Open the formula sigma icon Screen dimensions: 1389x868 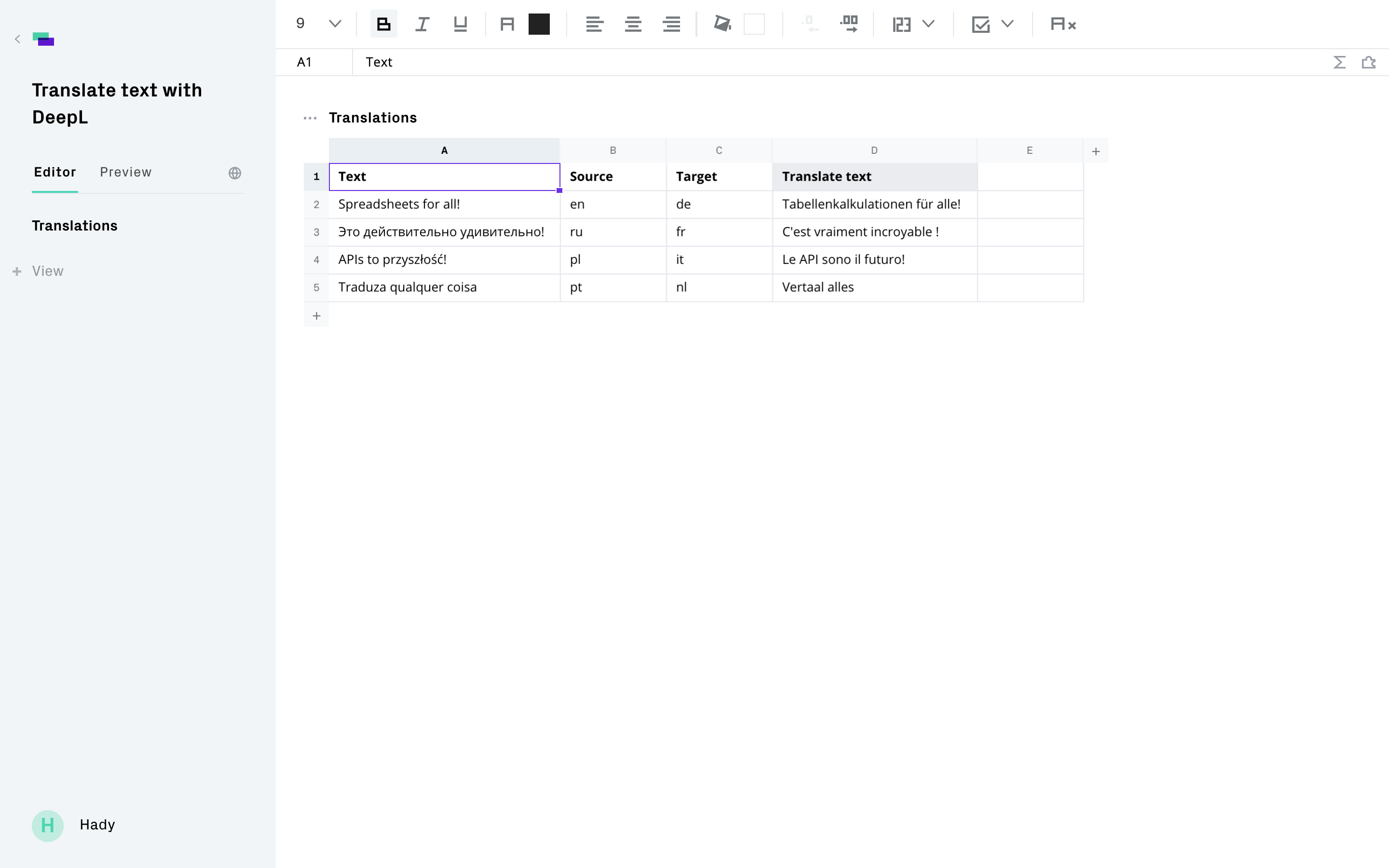(x=1339, y=62)
